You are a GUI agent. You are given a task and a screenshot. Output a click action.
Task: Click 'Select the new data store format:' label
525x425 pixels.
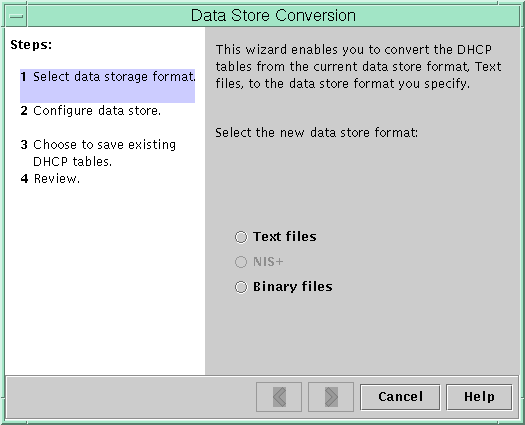pyautogui.click(x=316, y=133)
